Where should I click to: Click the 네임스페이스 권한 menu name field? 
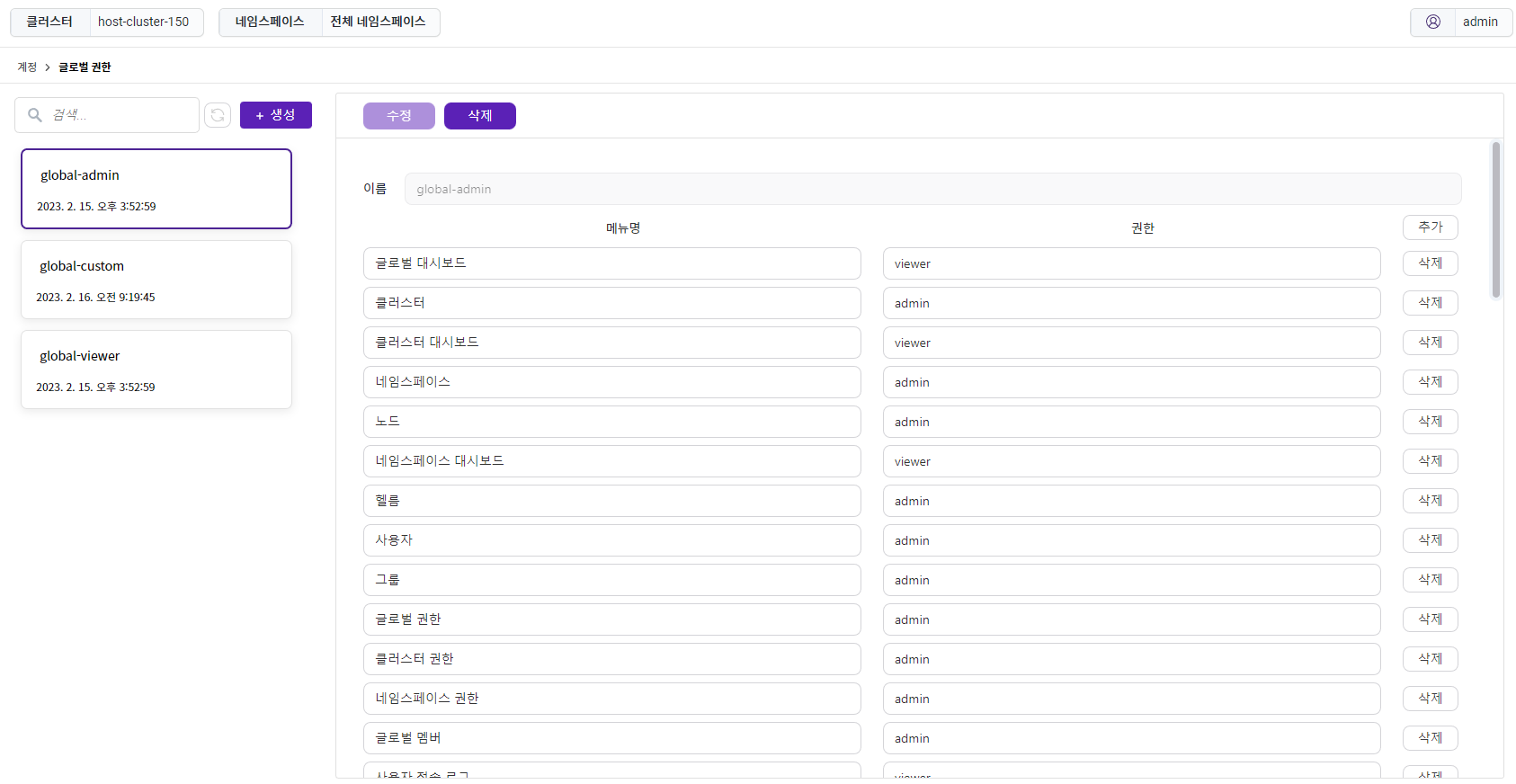tap(612, 699)
